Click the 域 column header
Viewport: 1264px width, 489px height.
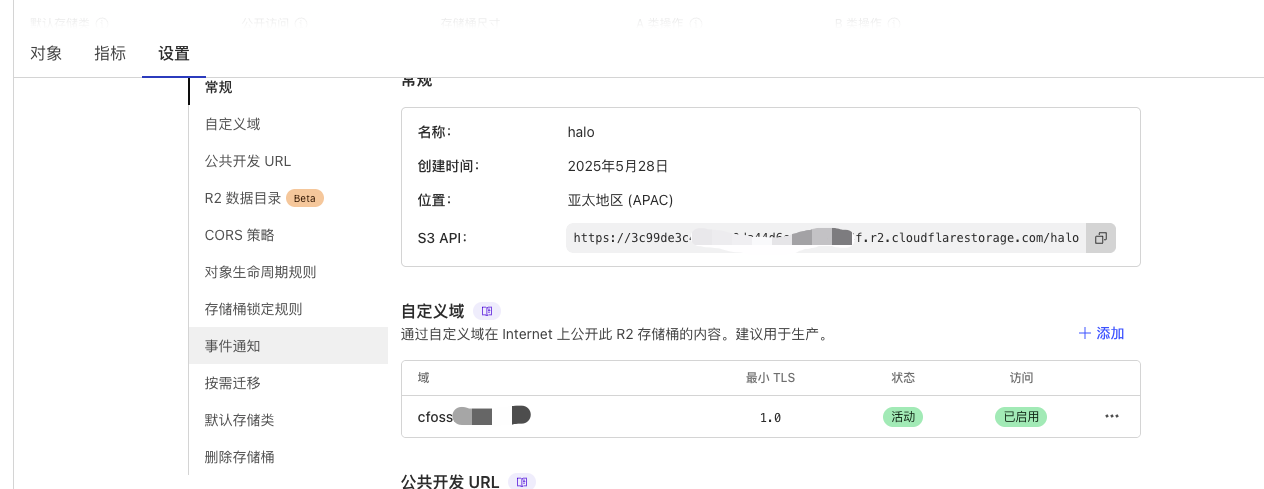(x=424, y=378)
